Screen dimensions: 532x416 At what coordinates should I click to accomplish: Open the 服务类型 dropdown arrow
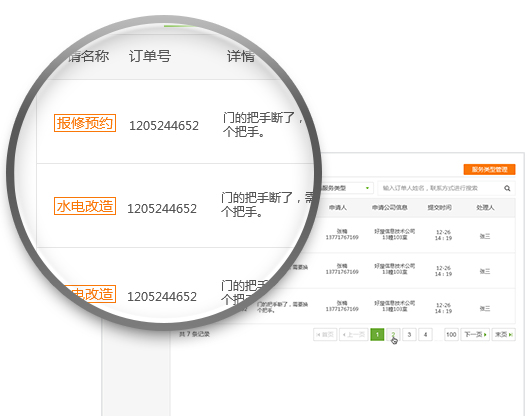pos(367,188)
